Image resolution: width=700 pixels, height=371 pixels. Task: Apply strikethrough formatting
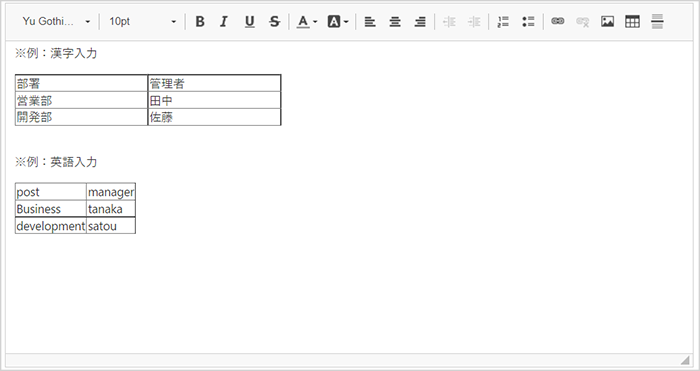point(275,21)
